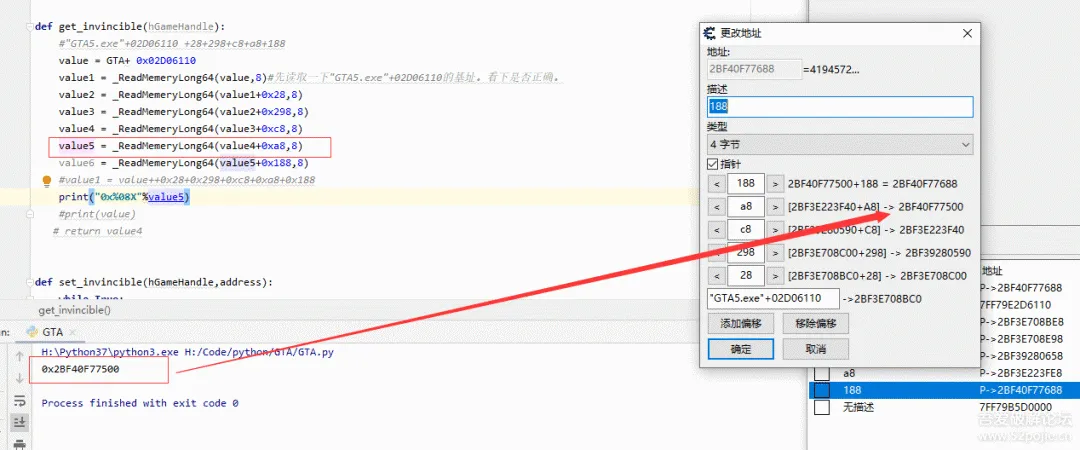The height and width of the screenshot is (450, 1080).
Task: Open the 类型 dropdown showing 4 字节
Action: point(840,145)
